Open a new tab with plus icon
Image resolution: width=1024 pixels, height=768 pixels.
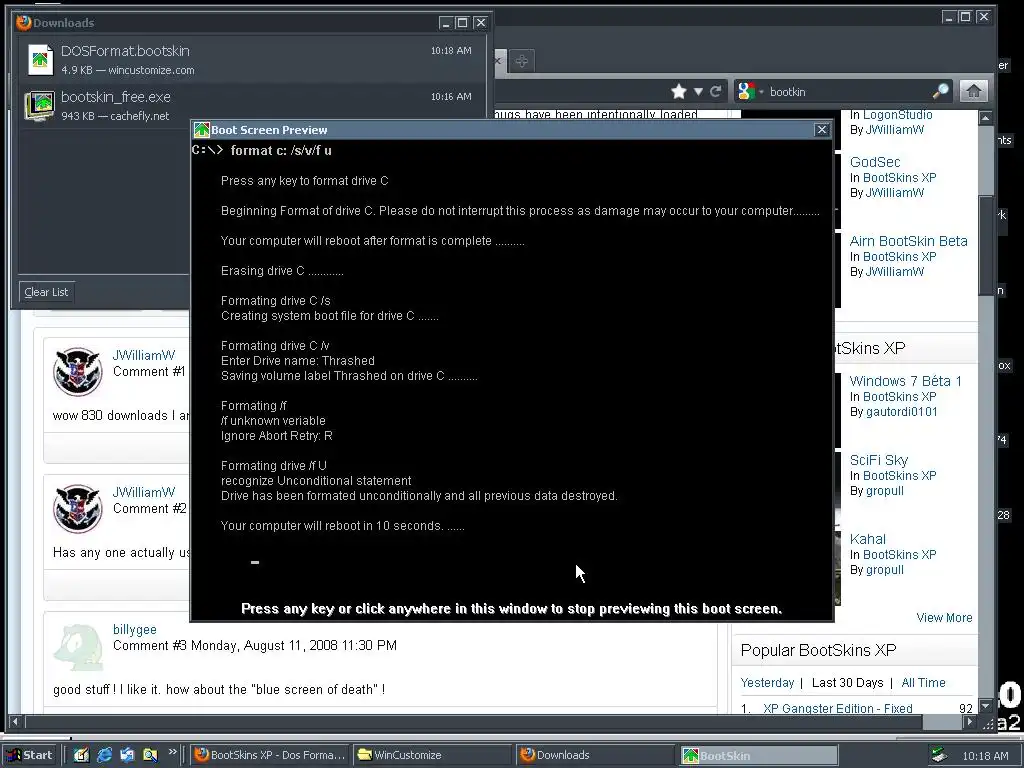click(521, 61)
